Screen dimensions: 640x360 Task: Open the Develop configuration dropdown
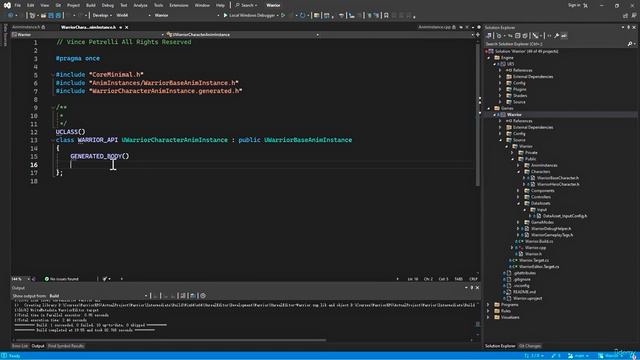coord(102,16)
